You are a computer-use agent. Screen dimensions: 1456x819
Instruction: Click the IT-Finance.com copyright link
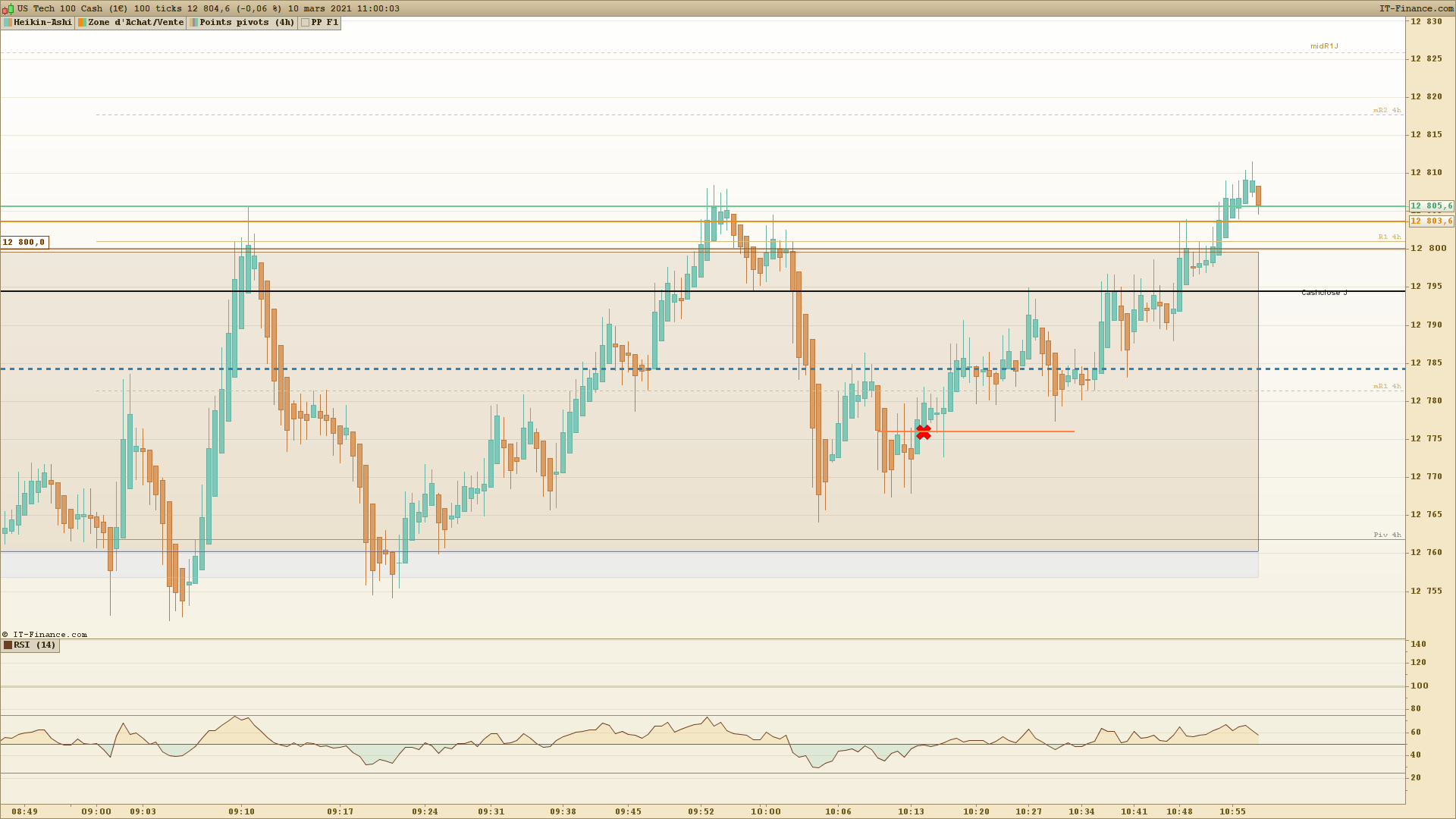pos(45,635)
